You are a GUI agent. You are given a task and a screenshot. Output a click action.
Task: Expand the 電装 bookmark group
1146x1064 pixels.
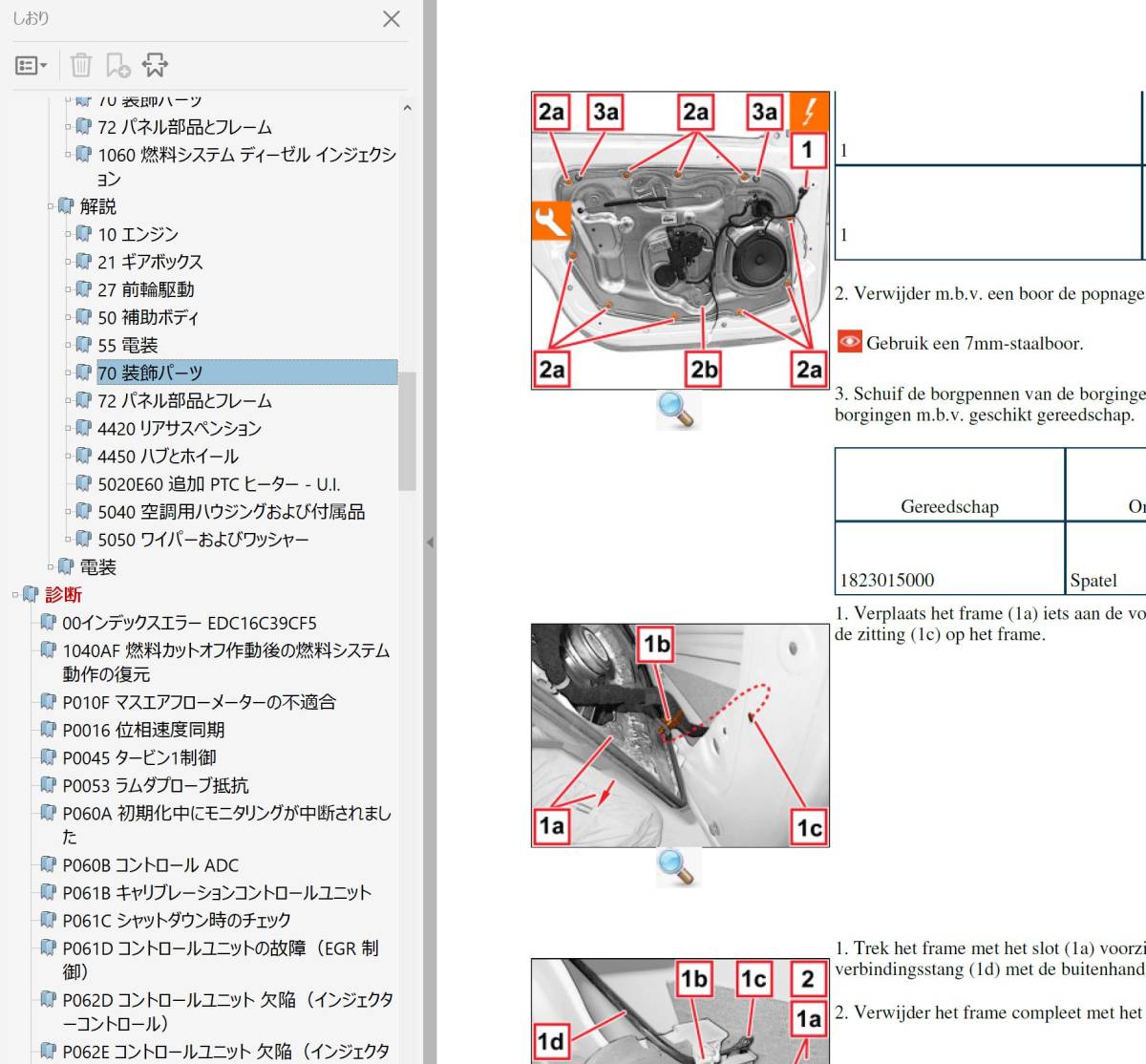(51, 567)
